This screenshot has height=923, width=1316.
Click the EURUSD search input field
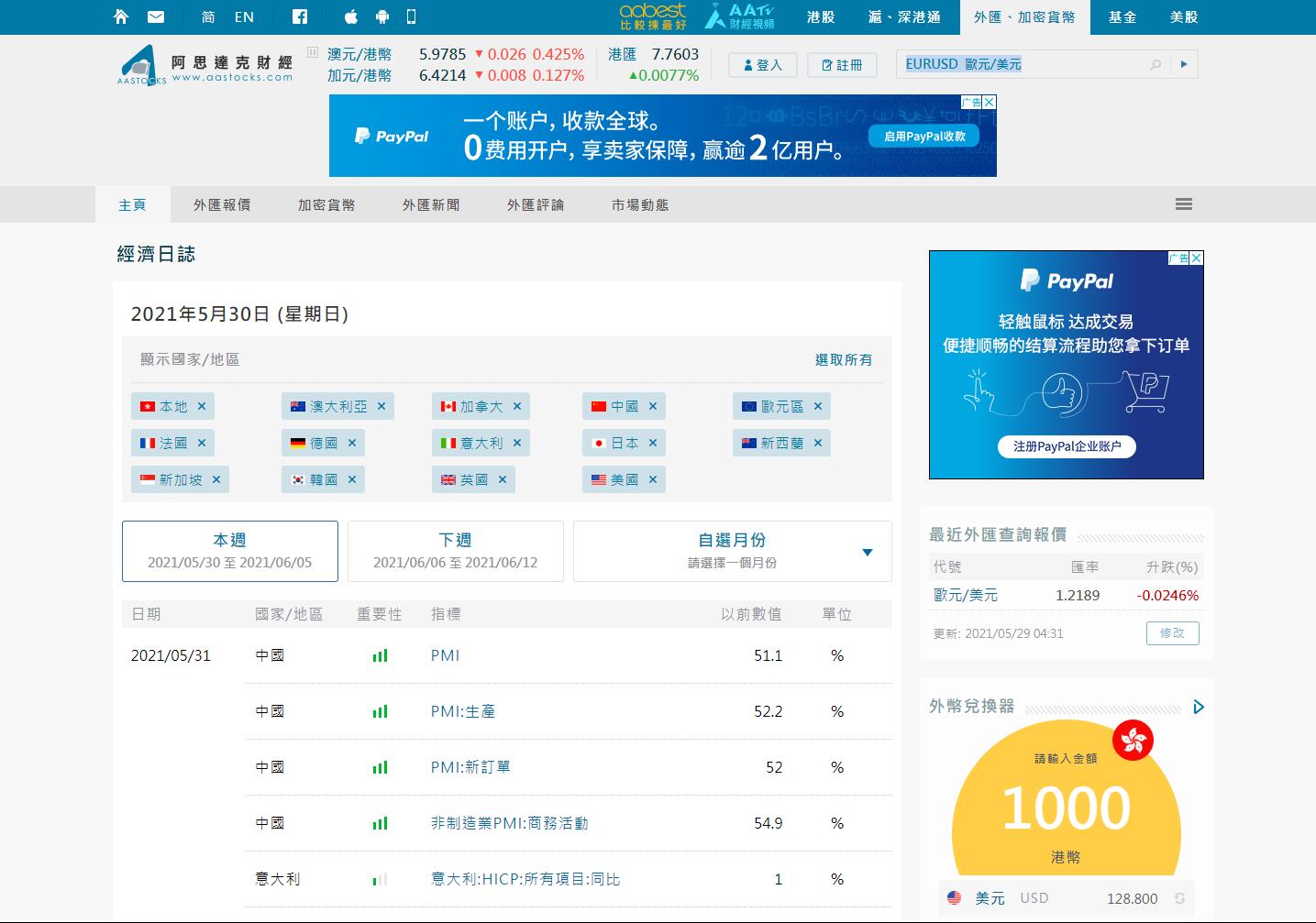[x=1018, y=64]
